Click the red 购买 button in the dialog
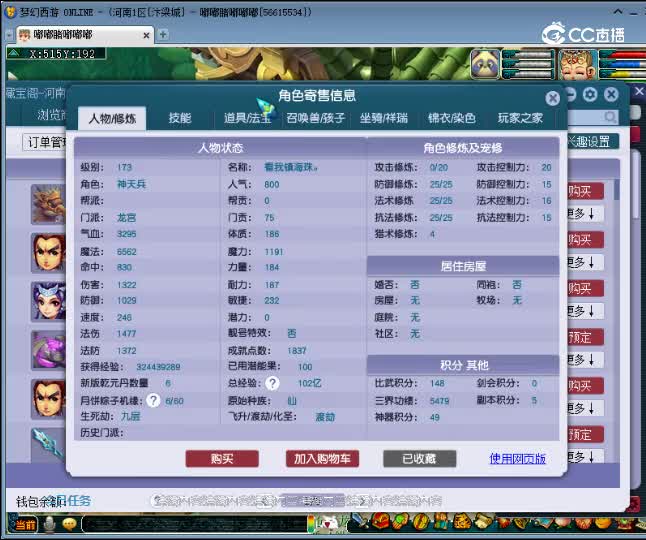 coord(222,458)
